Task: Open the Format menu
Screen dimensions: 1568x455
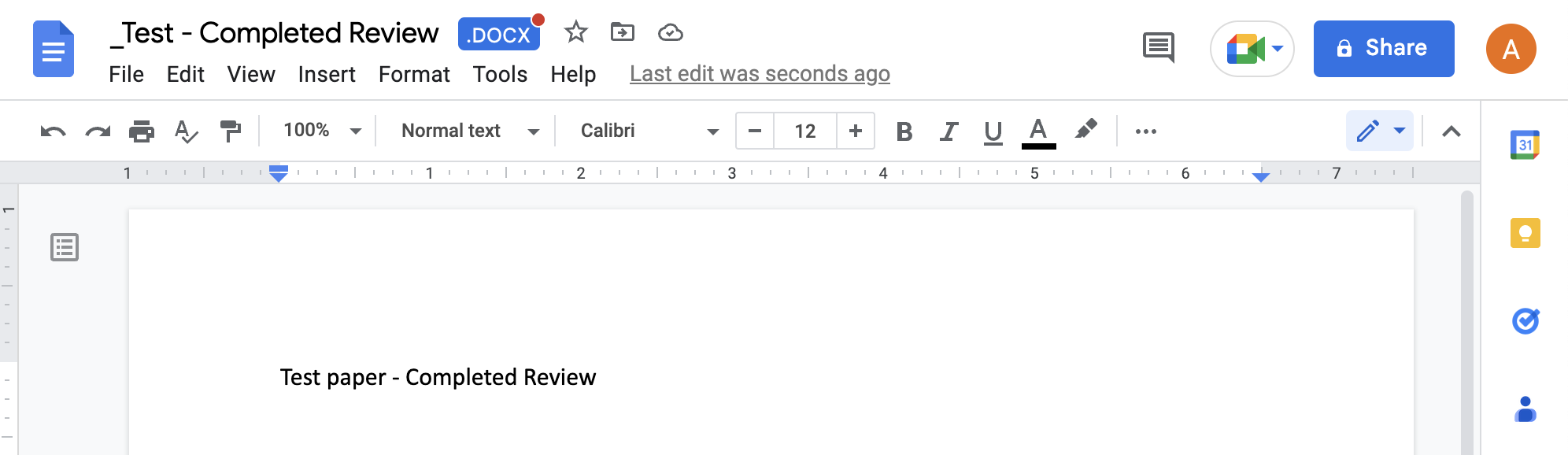Action: click(414, 74)
